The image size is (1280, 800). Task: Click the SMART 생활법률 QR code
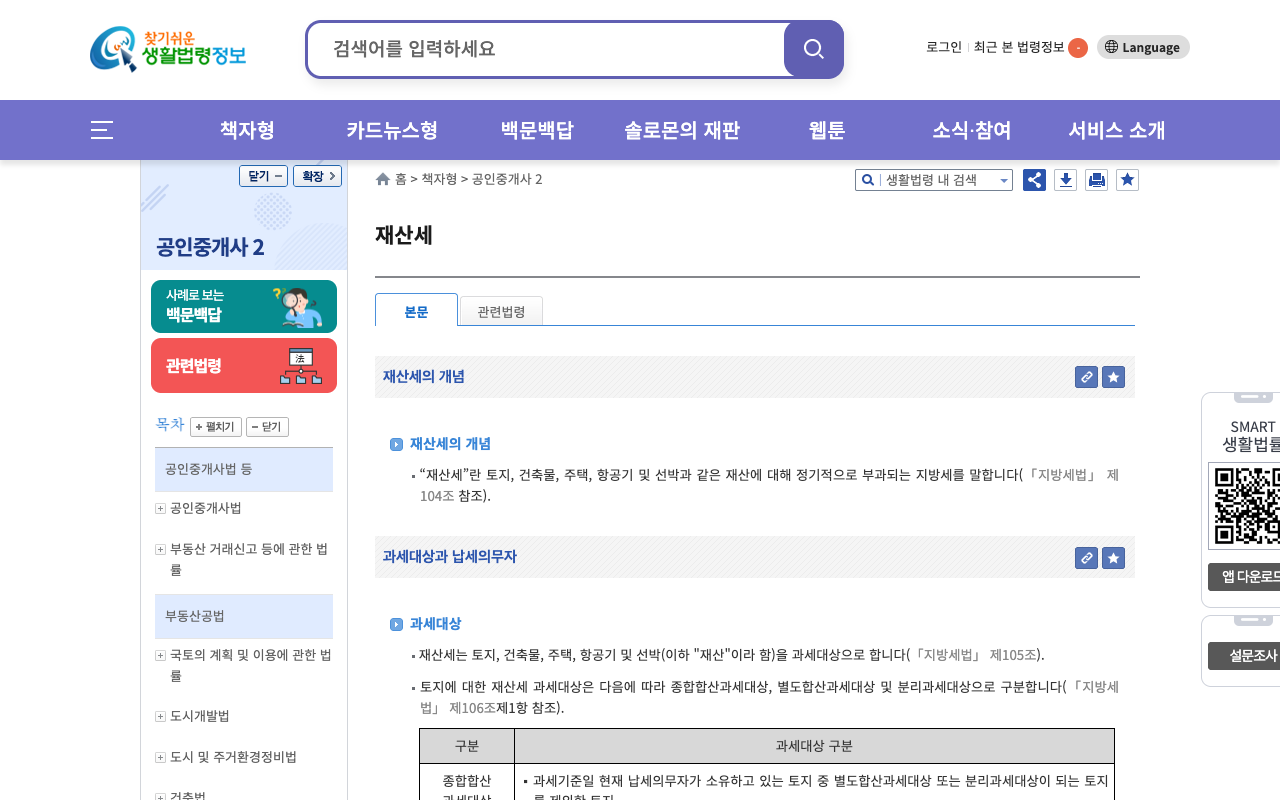(1245, 505)
